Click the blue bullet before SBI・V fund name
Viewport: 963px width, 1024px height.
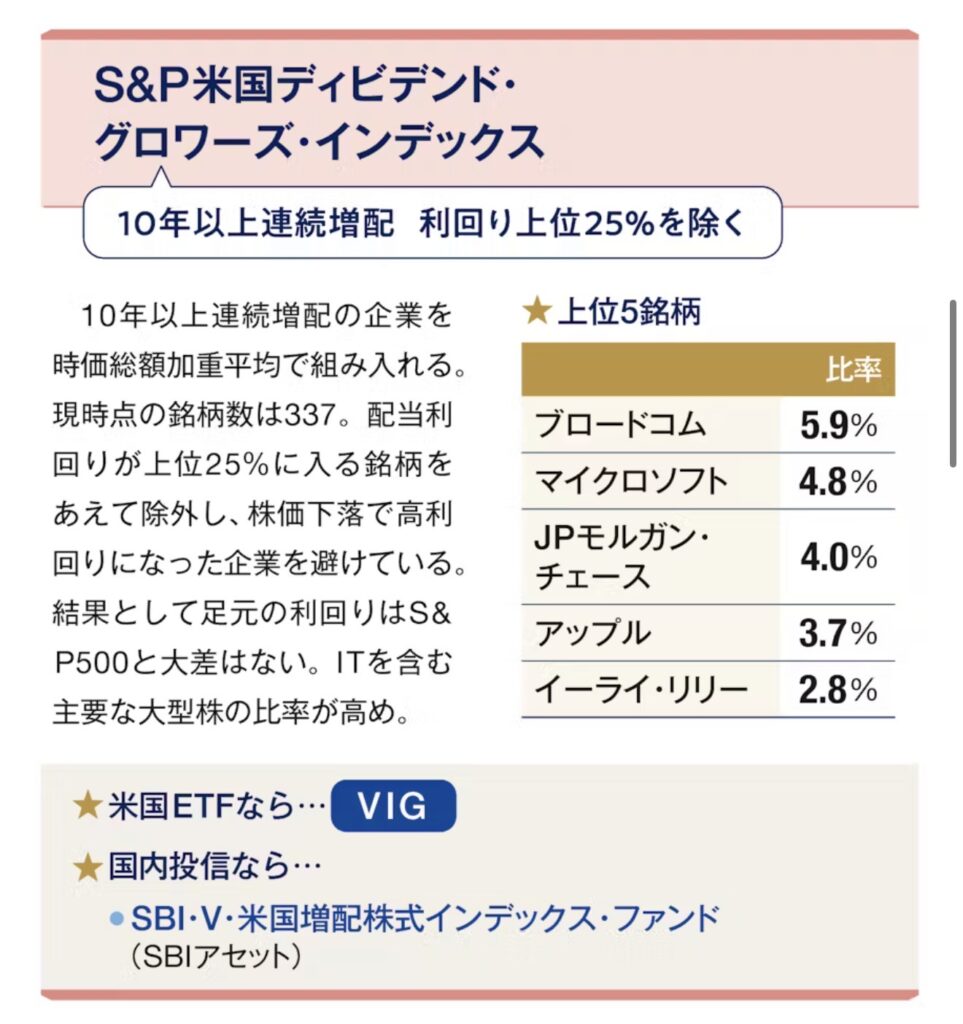pos(116,918)
